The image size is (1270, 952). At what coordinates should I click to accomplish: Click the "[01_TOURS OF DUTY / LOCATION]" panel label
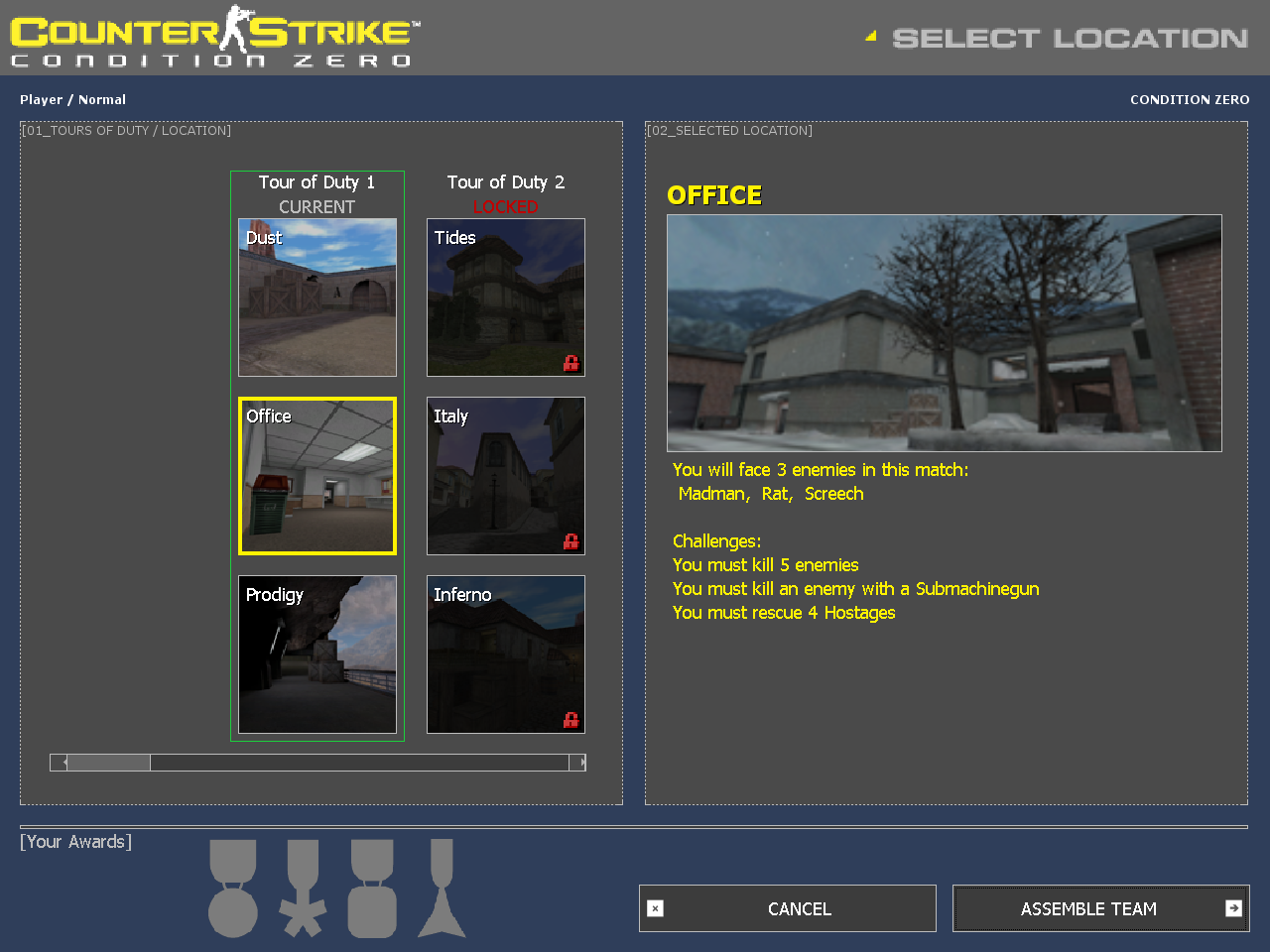(x=126, y=130)
